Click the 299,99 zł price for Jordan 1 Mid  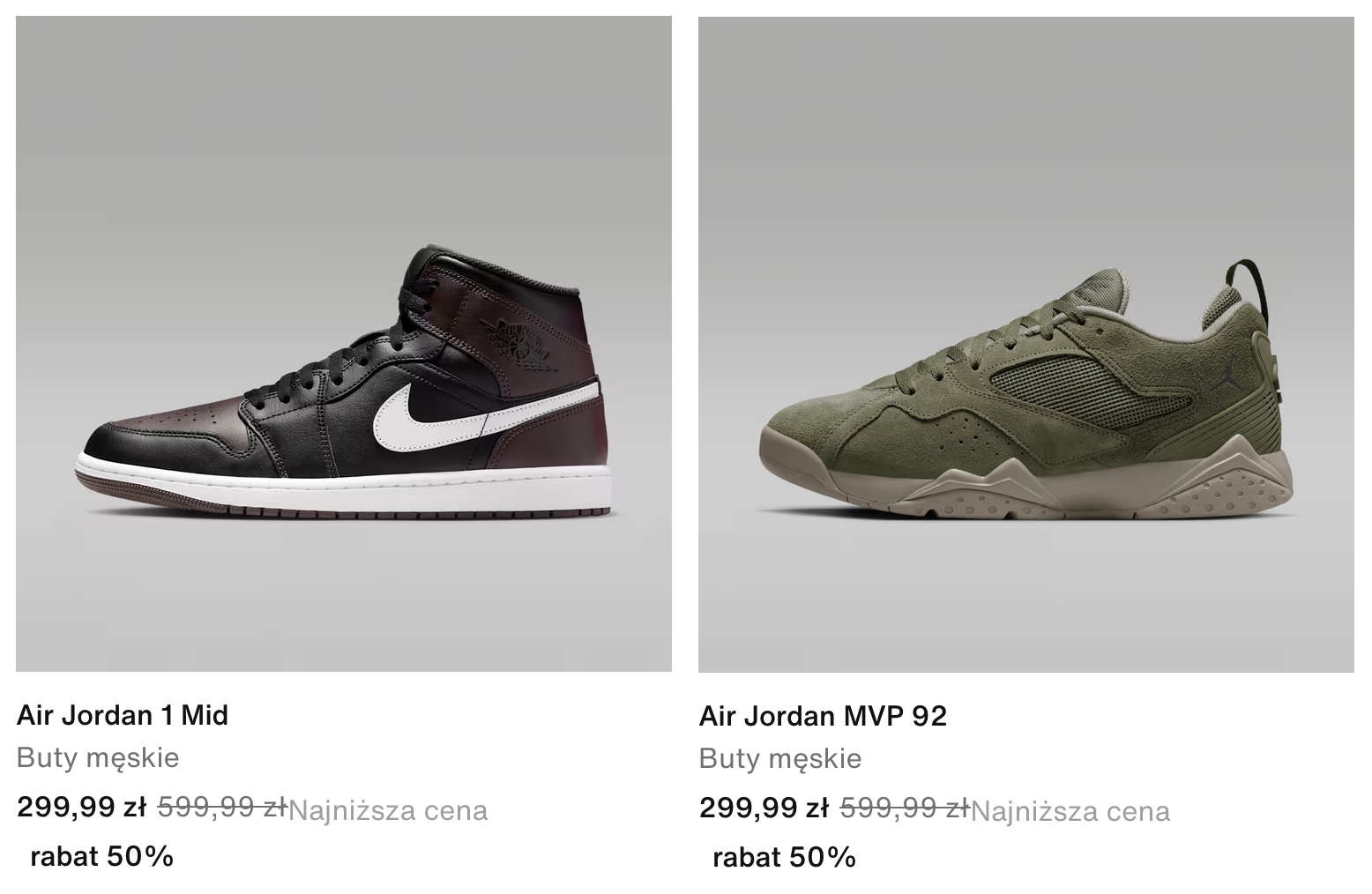click(81, 807)
